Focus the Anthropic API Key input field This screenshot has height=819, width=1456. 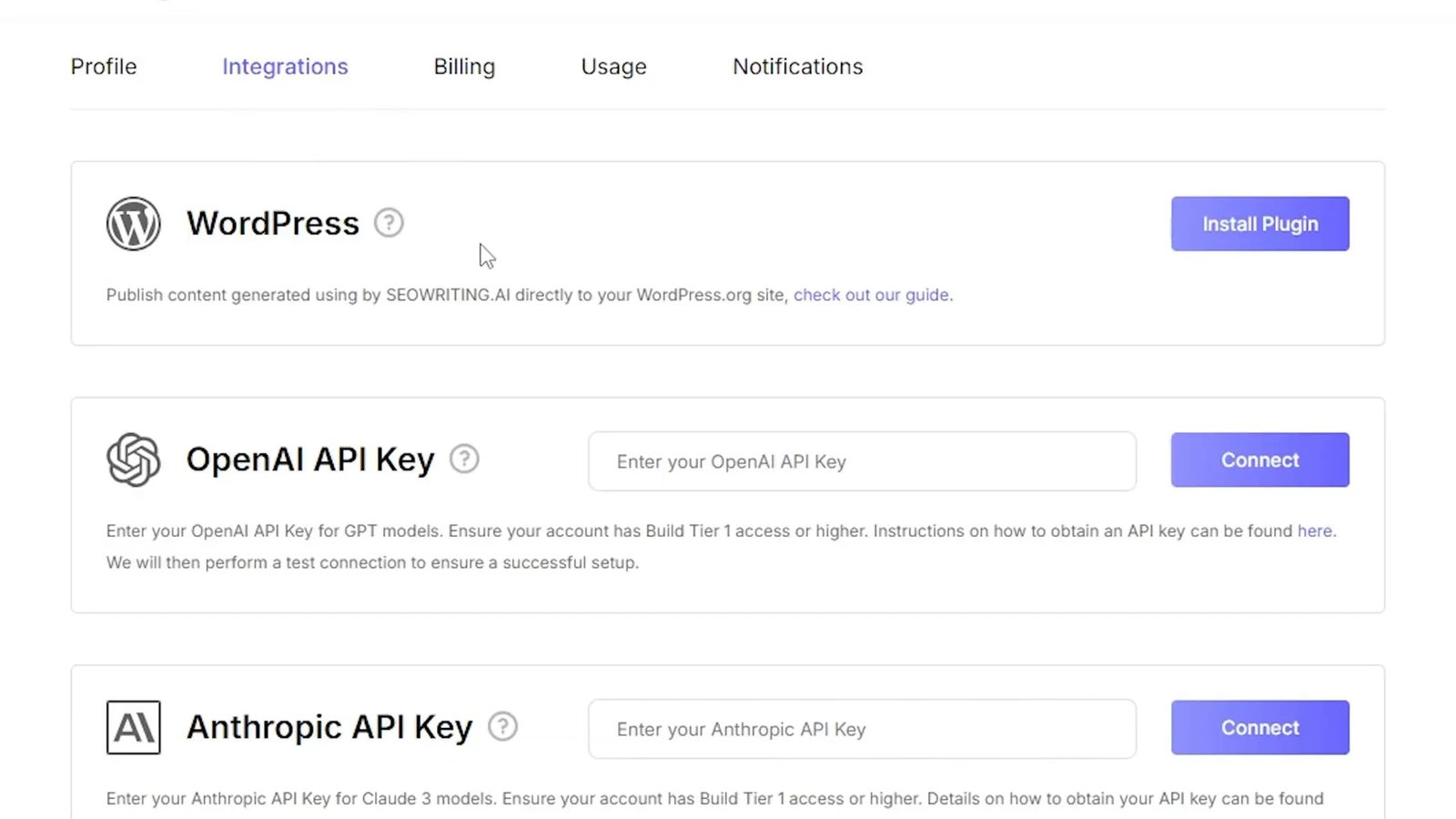pyautogui.click(x=862, y=729)
